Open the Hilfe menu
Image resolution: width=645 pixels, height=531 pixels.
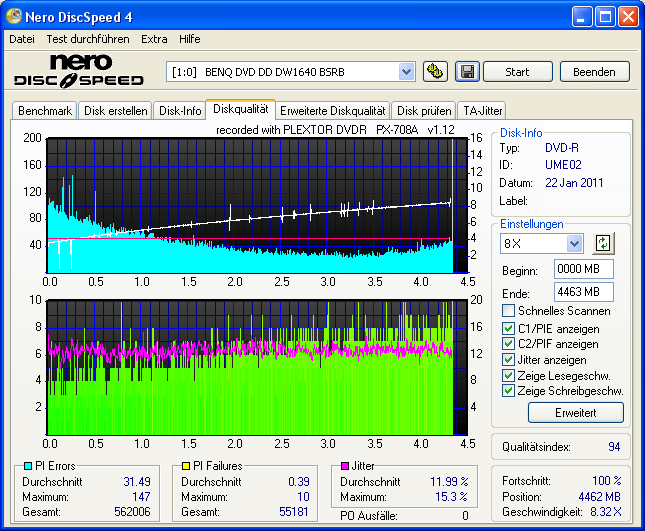[190, 39]
